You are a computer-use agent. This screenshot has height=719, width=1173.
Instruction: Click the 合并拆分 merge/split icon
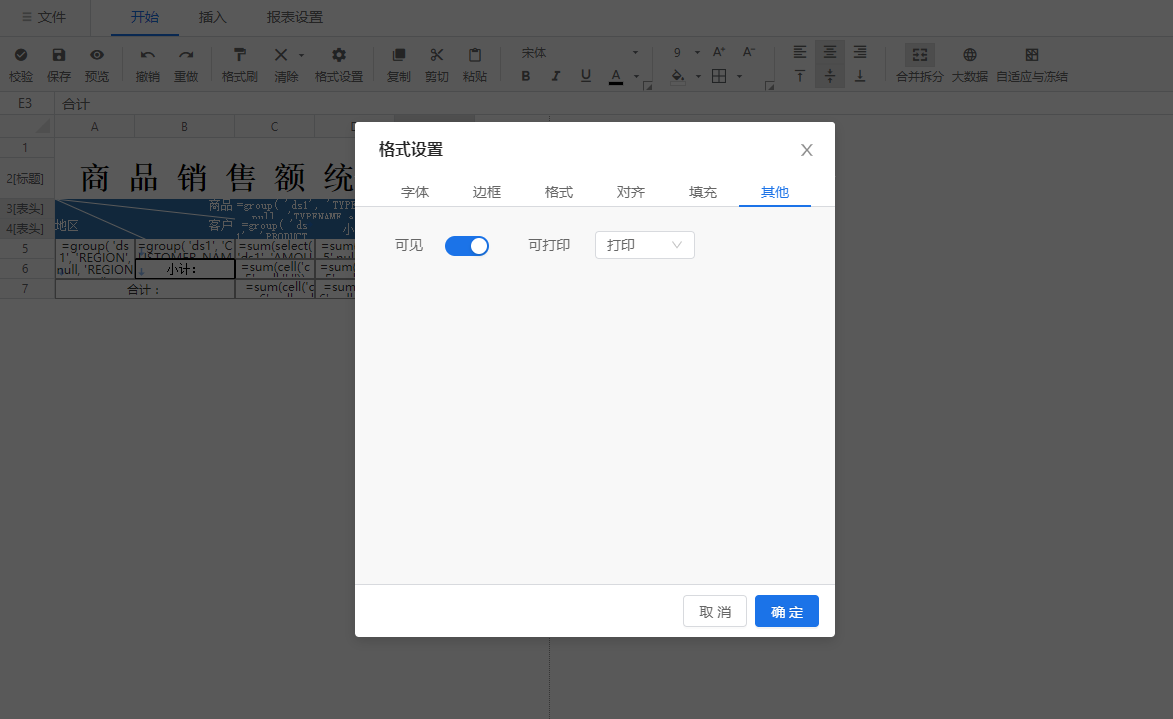tap(919, 55)
